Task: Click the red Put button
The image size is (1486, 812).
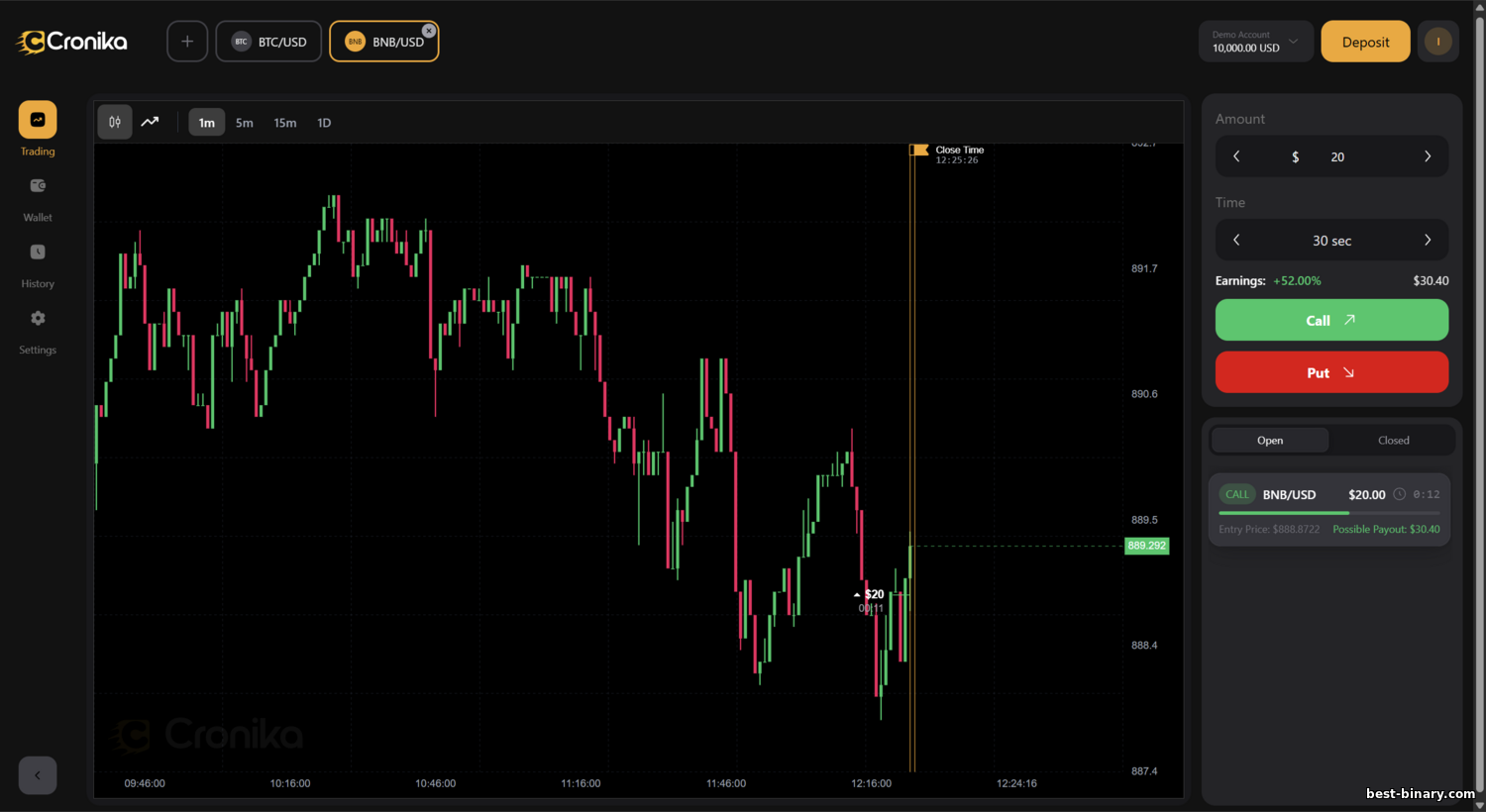Action: 1331,373
